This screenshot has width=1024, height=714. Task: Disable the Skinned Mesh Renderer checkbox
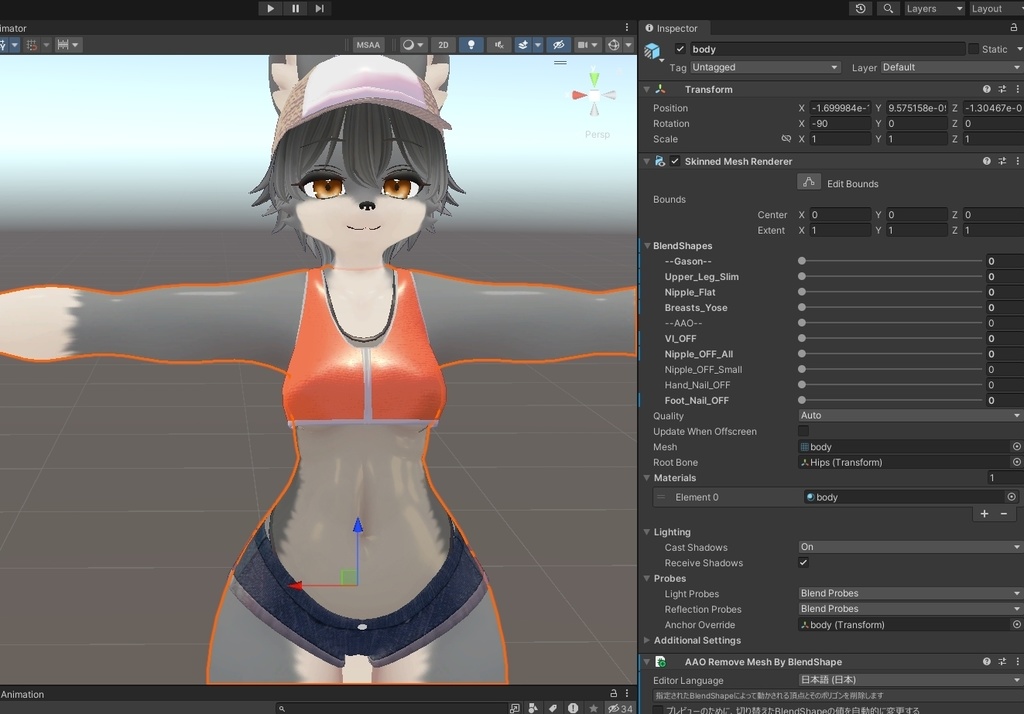point(675,161)
